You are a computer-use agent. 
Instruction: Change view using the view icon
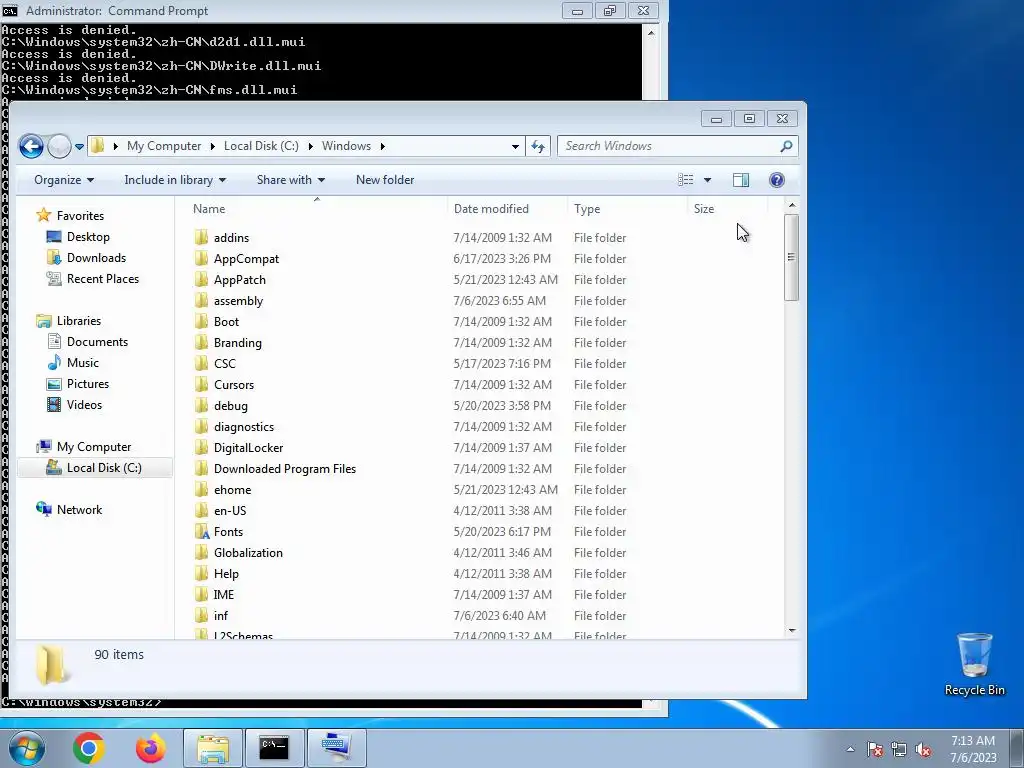click(x=685, y=180)
